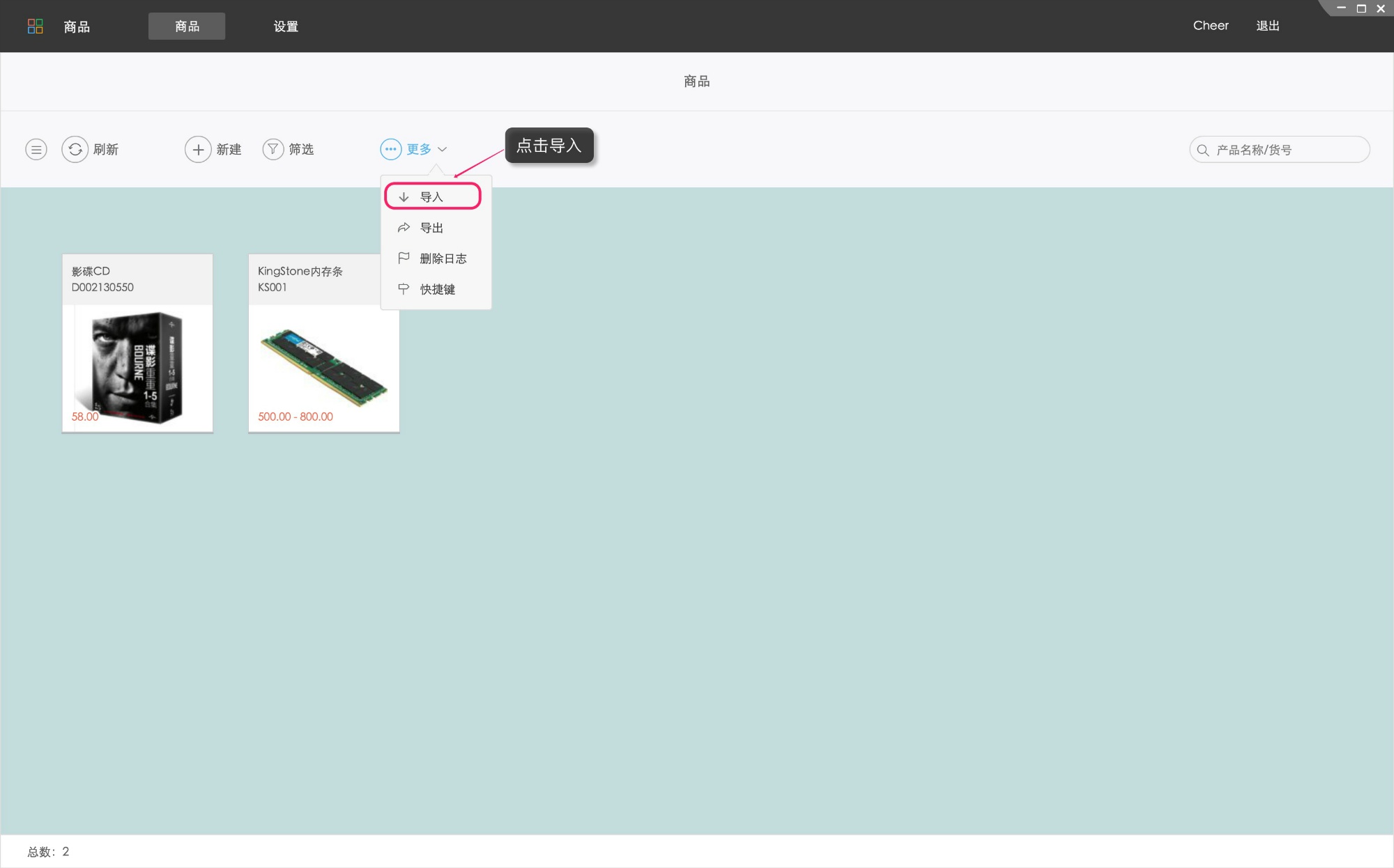Select 导入 from the dropdown menu

(432, 197)
